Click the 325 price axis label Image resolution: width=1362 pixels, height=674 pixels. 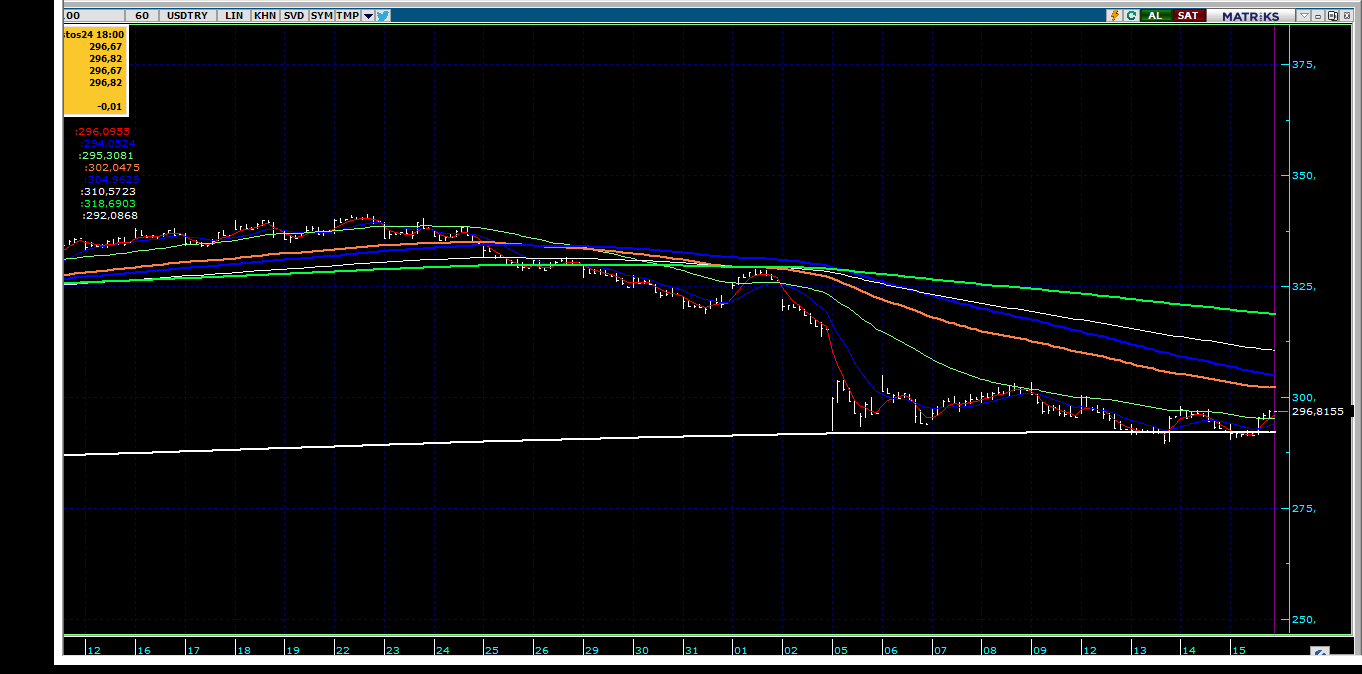click(x=1304, y=287)
